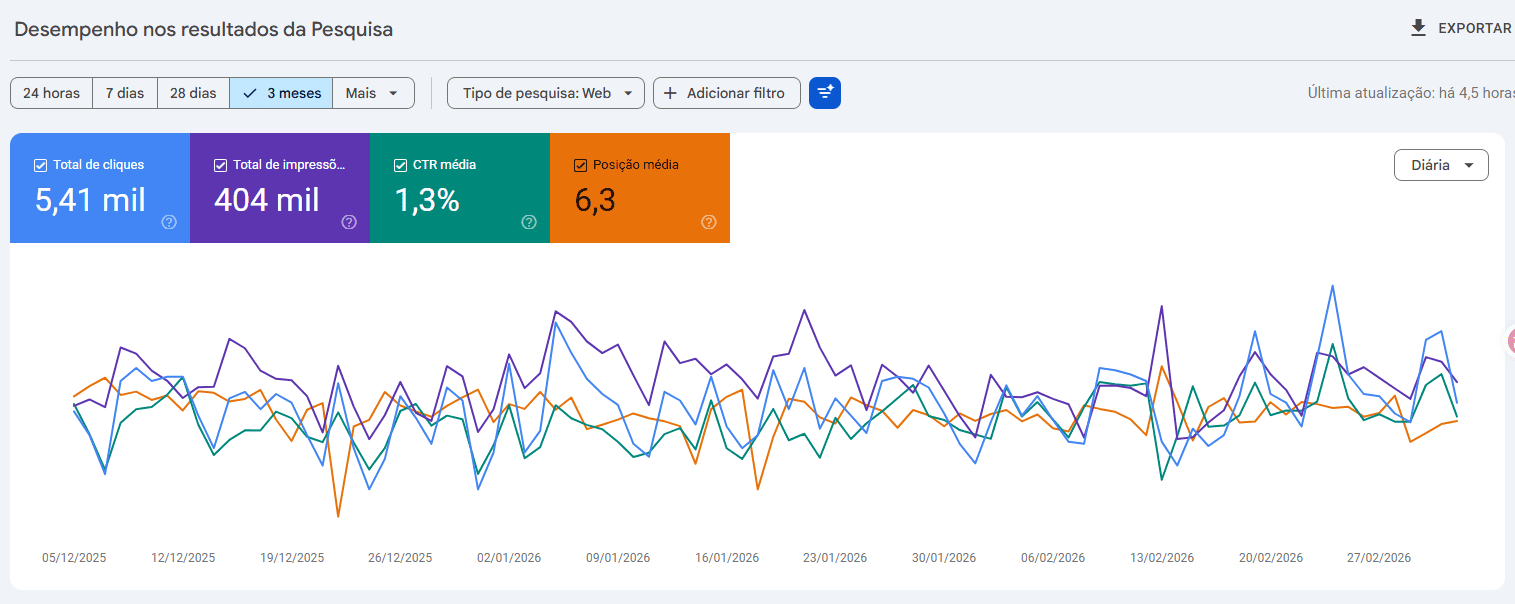Uncheck the Posição média checkbox
This screenshot has height=604, width=1515.
[x=580, y=165]
